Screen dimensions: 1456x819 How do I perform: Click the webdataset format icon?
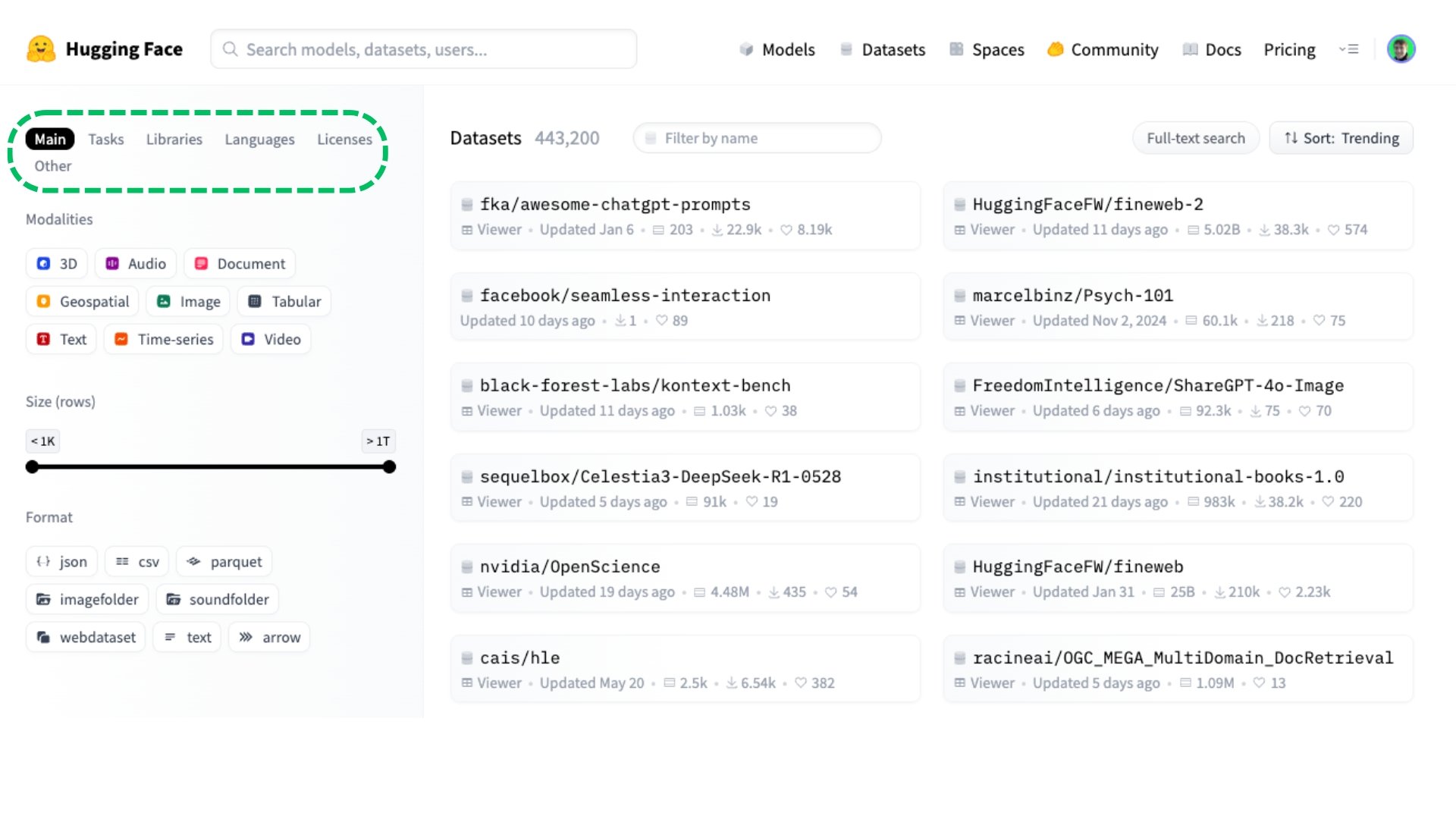(43, 637)
